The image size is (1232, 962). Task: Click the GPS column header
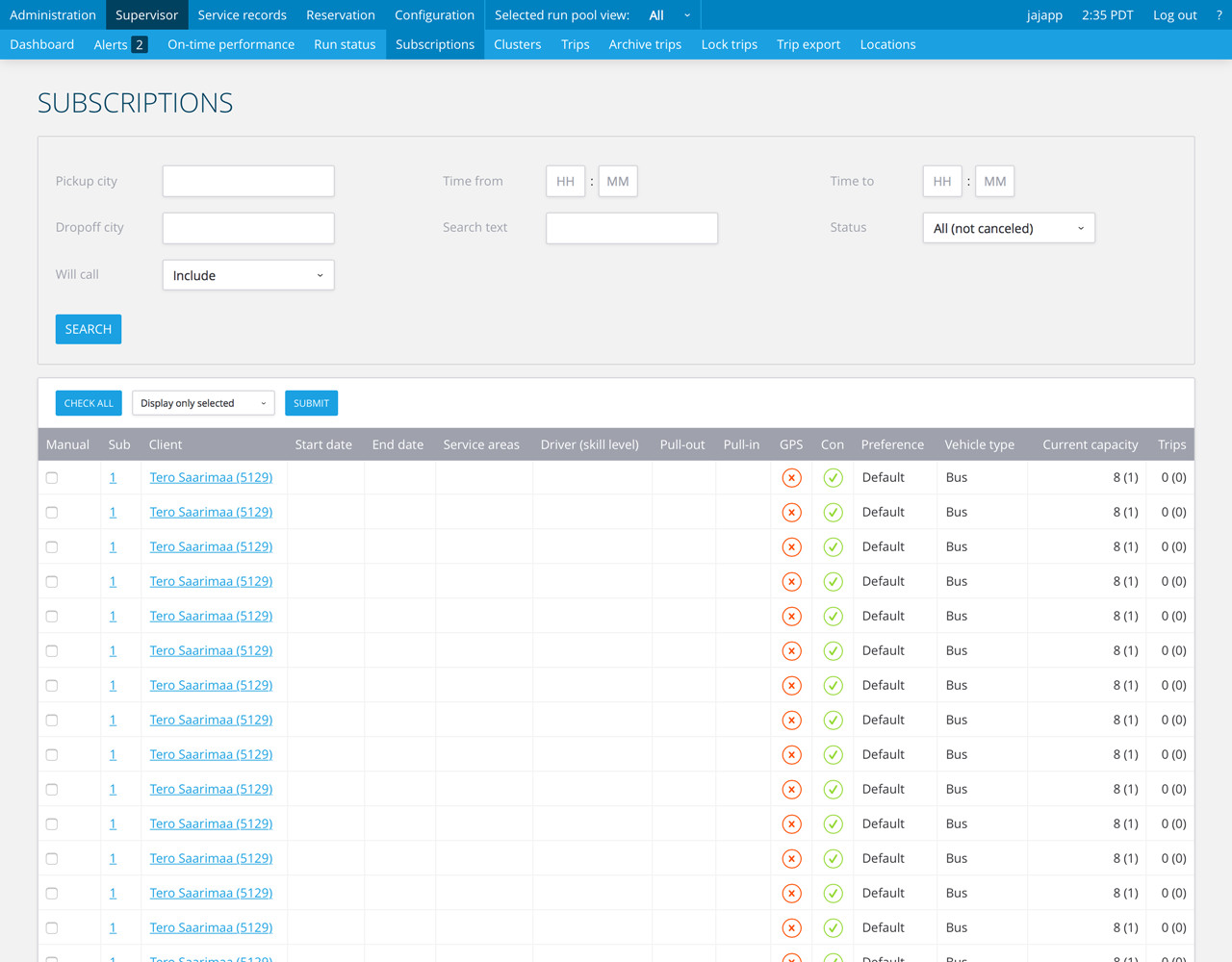tap(791, 444)
